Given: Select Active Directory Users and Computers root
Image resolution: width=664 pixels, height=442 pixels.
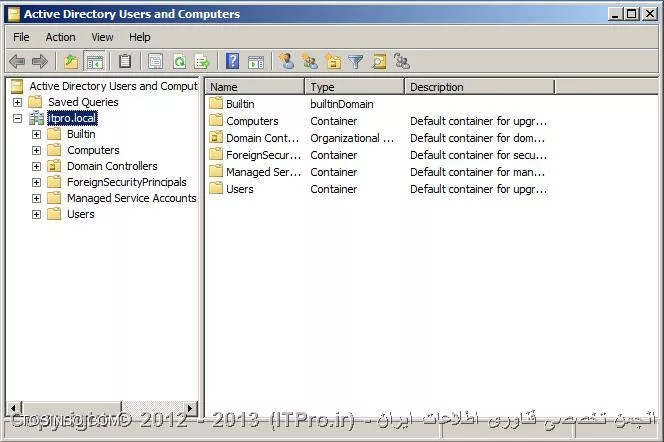Looking at the screenshot, I should (x=113, y=86).
